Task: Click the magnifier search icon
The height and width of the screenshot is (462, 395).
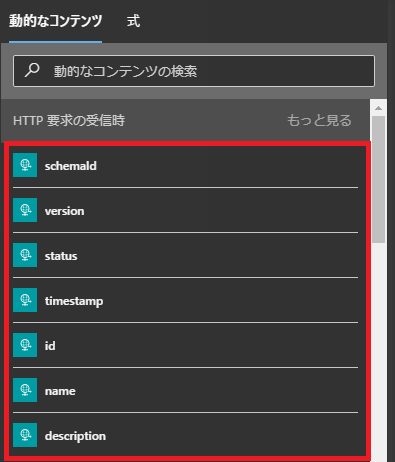Action: pyautogui.click(x=32, y=70)
